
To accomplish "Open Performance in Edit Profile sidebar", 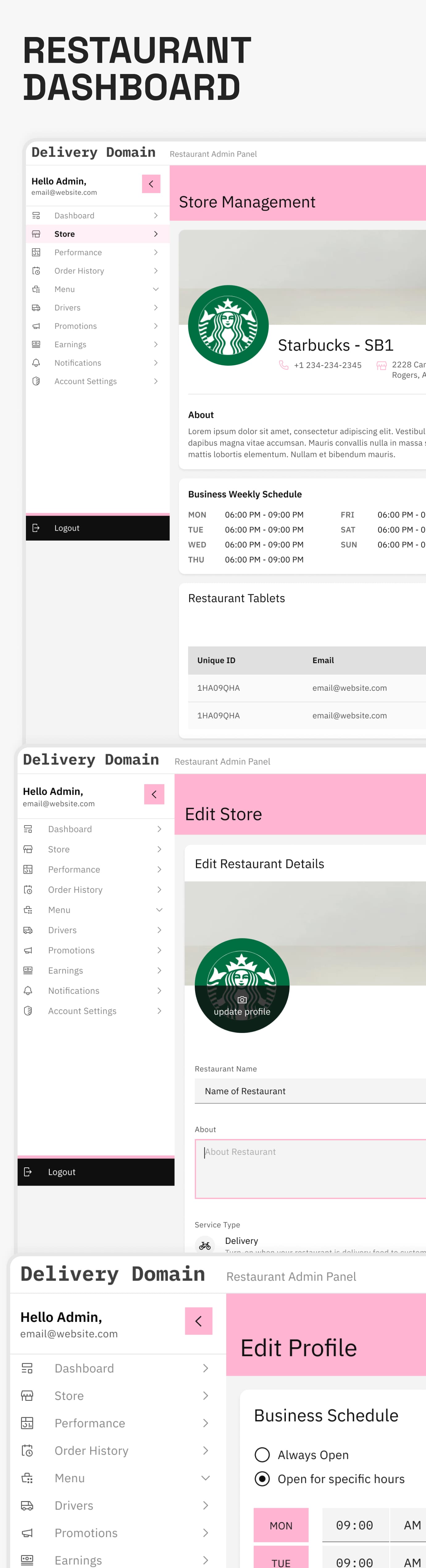I will 118,1423.
